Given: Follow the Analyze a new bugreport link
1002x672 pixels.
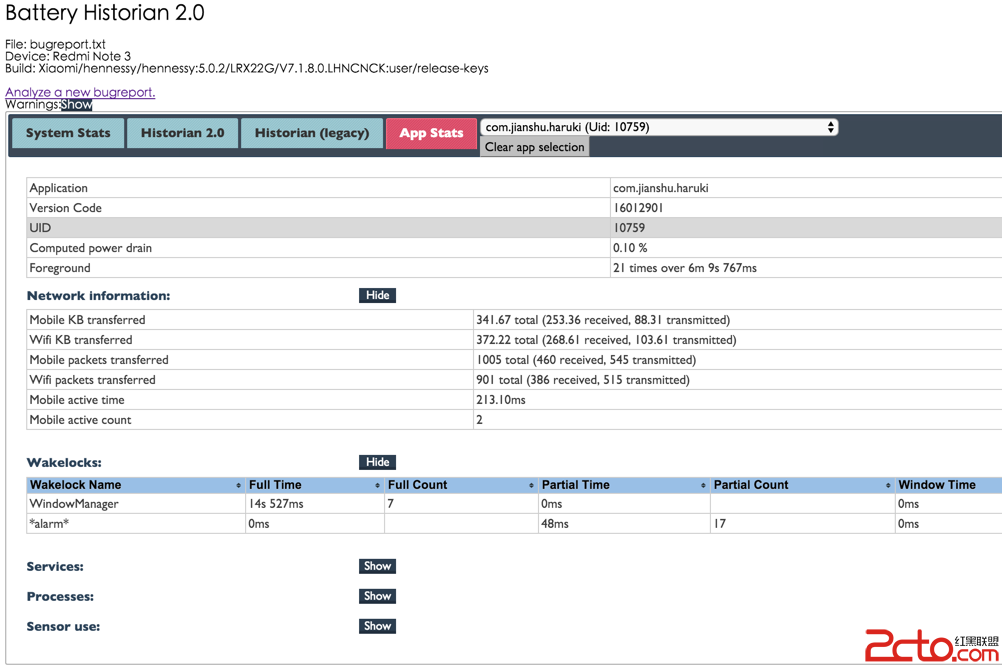Looking at the screenshot, I should pyautogui.click(x=80, y=92).
